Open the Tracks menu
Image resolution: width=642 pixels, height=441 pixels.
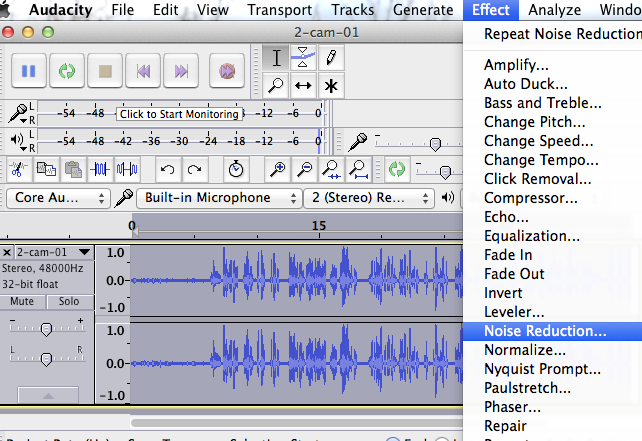tap(353, 10)
